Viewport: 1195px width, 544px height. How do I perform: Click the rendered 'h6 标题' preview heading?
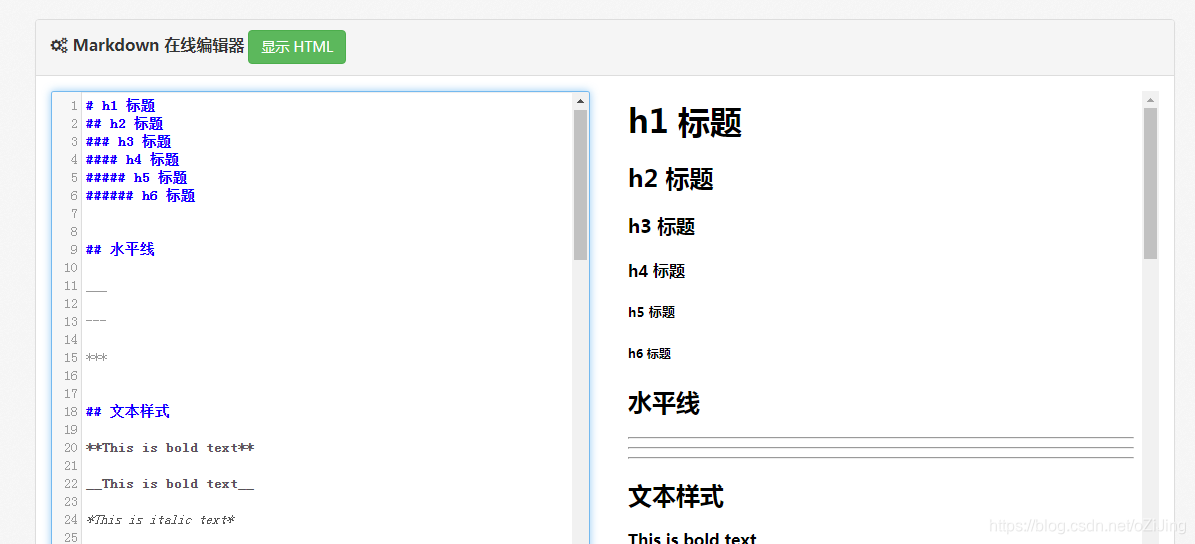click(649, 354)
